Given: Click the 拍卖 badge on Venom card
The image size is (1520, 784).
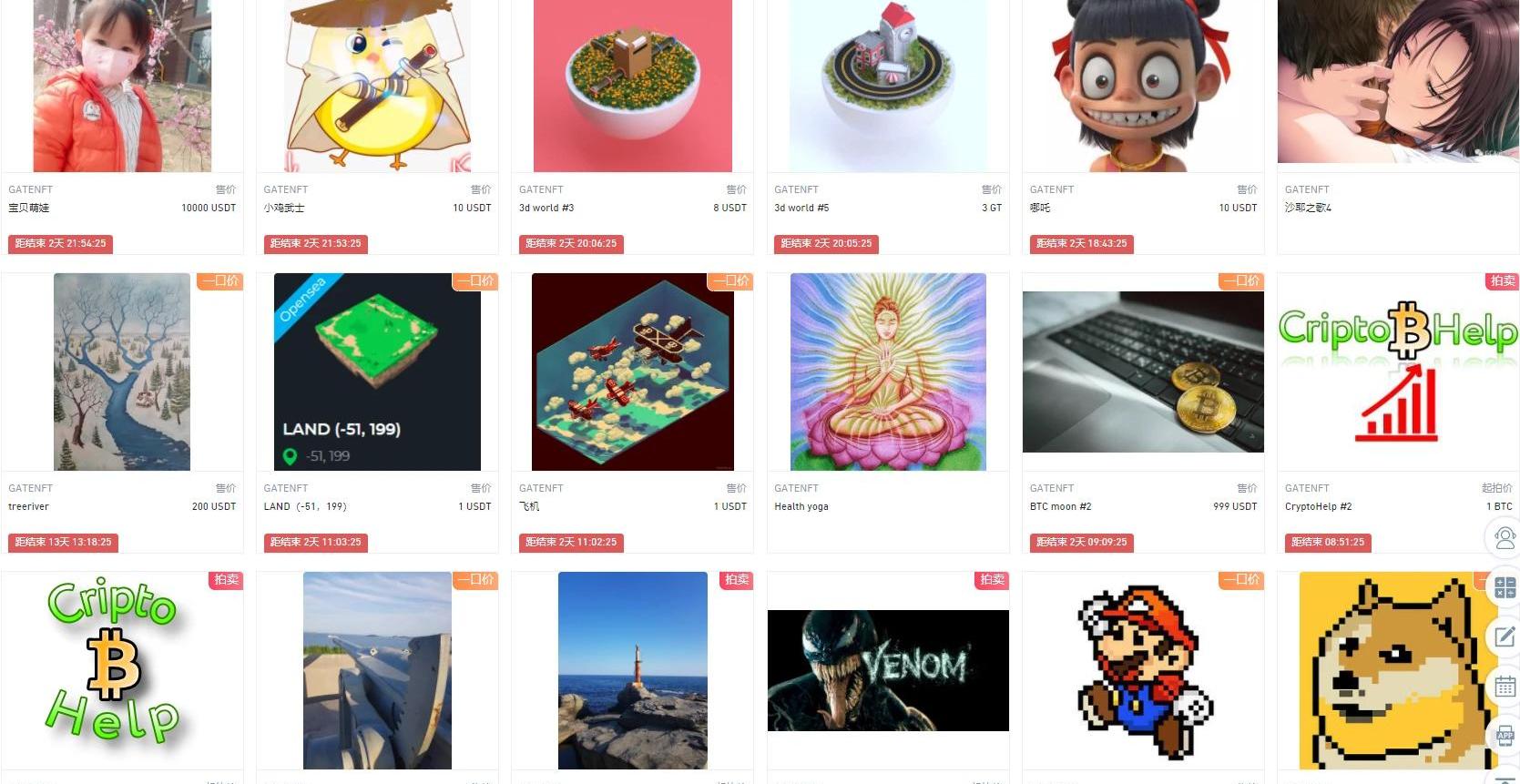Looking at the screenshot, I should [992, 580].
